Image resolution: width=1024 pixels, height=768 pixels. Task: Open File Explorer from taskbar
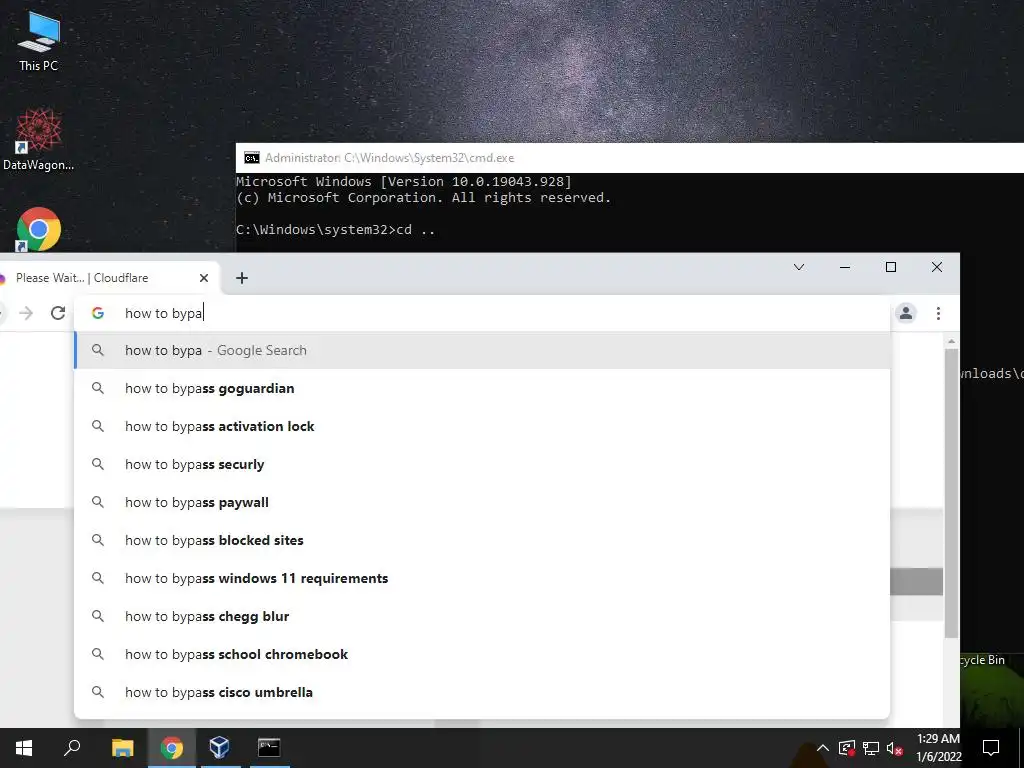(x=122, y=748)
